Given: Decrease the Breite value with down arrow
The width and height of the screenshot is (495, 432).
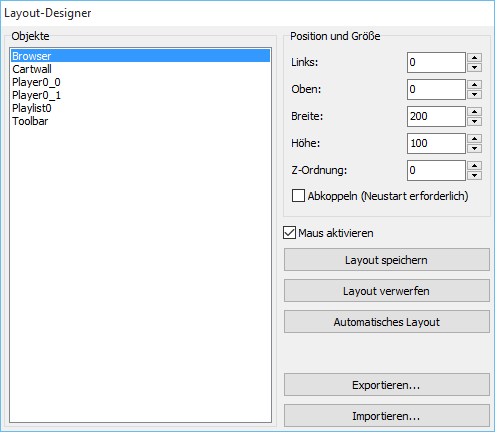Looking at the screenshot, I should coord(474,121).
